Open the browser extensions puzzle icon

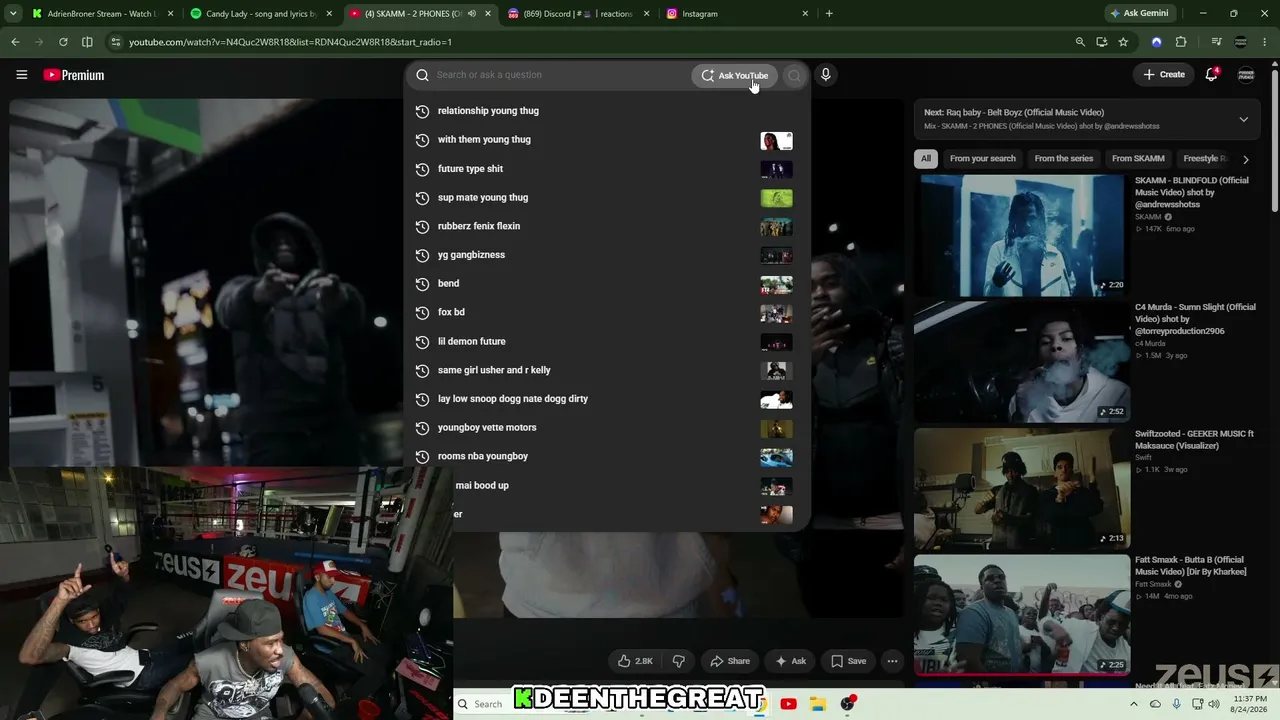[x=1181, y=42]
